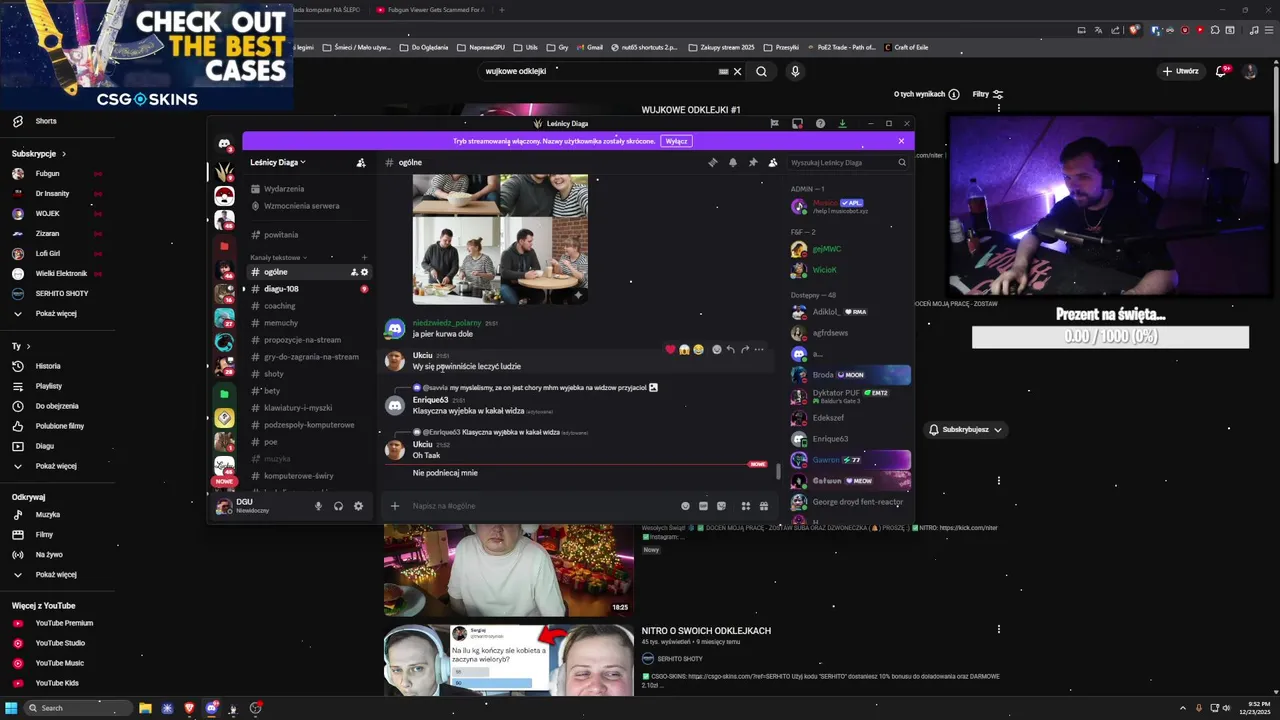Expand Pokaż więcej under Na żywo

click(x=56, y=575)
